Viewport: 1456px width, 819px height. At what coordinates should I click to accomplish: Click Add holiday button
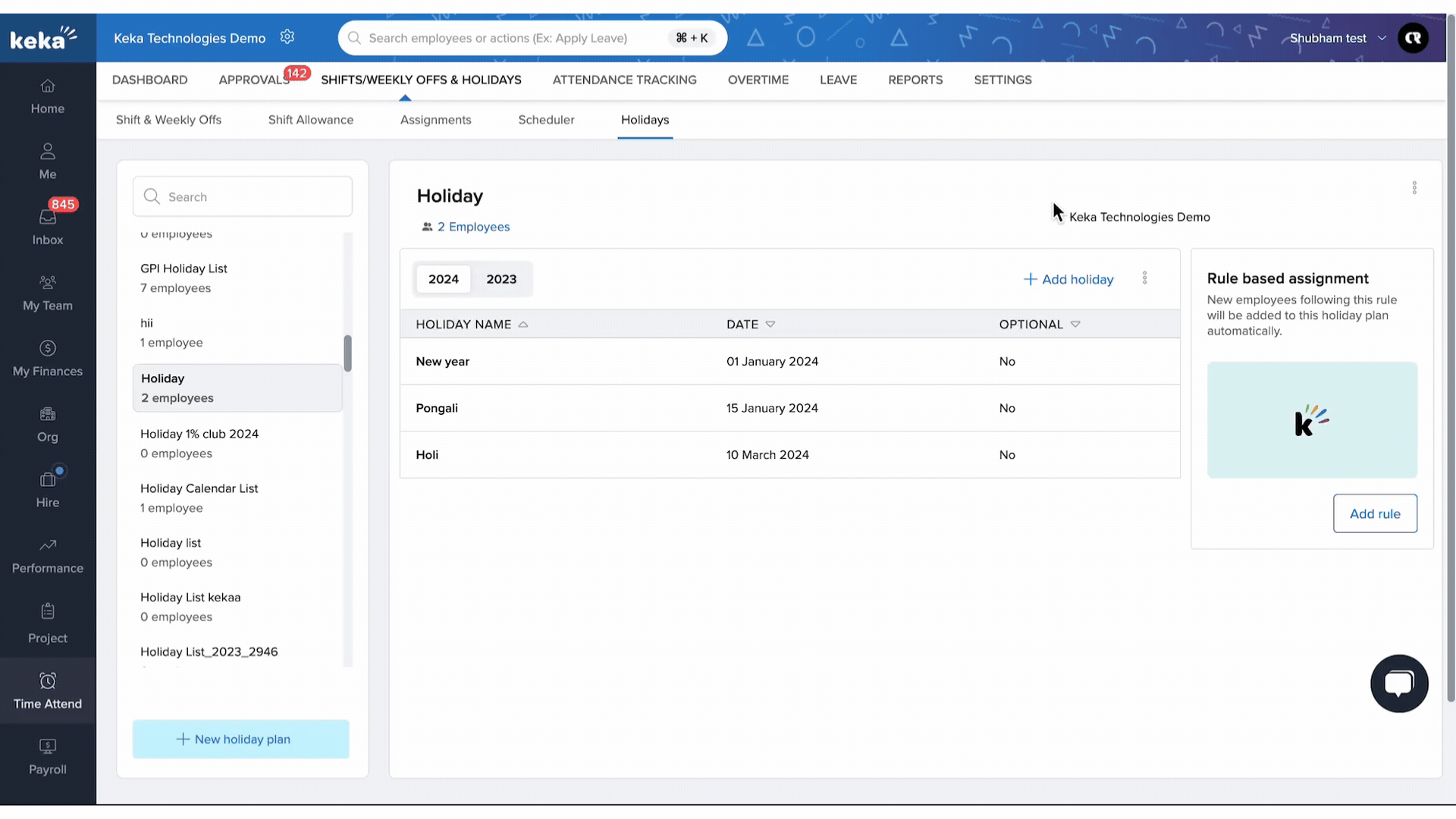click(x=1069, y=279)
